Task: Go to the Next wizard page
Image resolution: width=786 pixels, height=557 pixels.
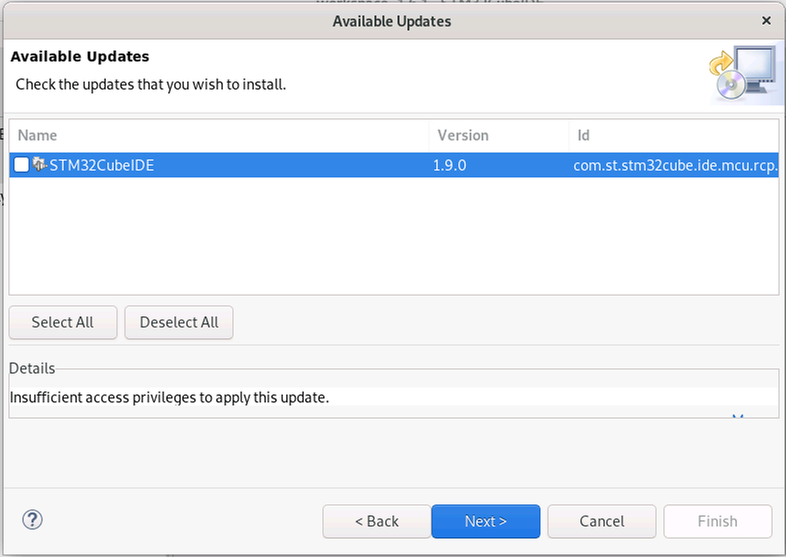Action: 486,521
